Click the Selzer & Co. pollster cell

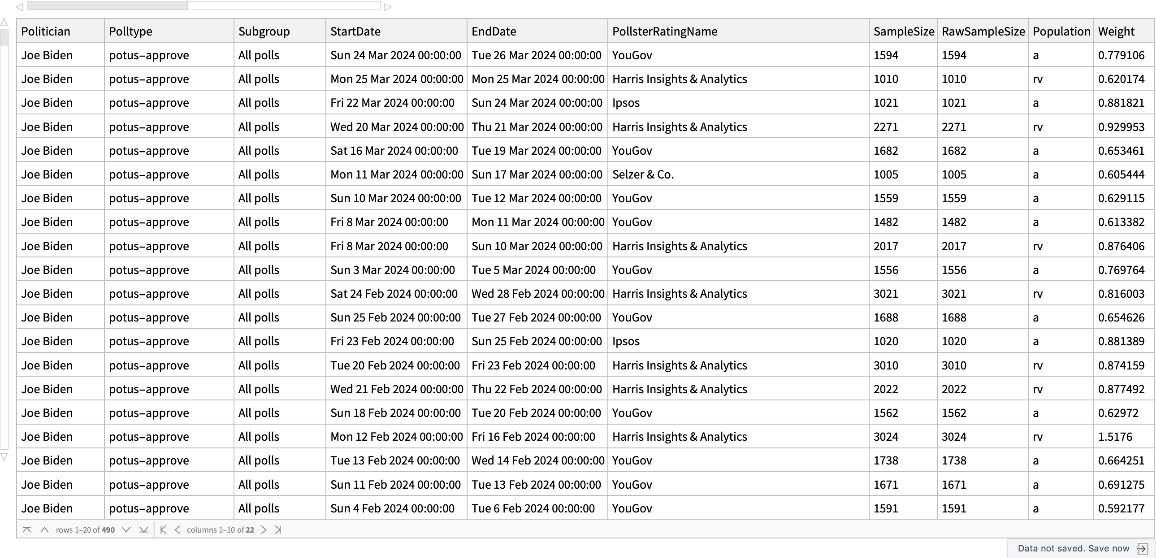642,174
